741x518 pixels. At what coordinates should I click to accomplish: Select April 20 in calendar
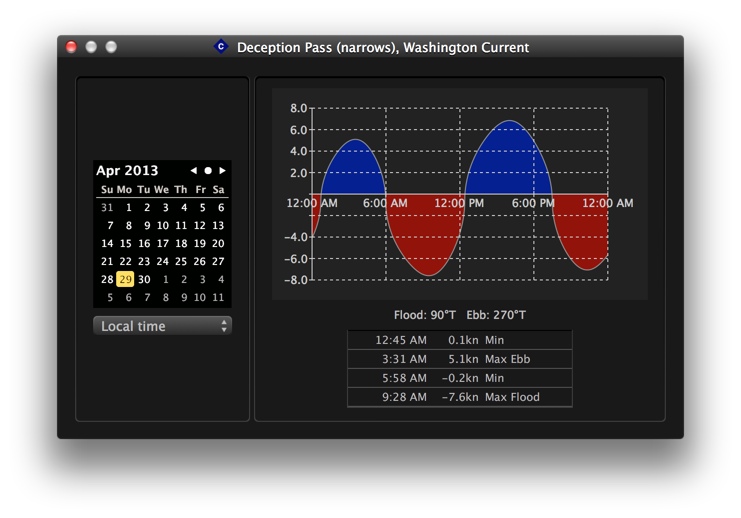[218, 243]
